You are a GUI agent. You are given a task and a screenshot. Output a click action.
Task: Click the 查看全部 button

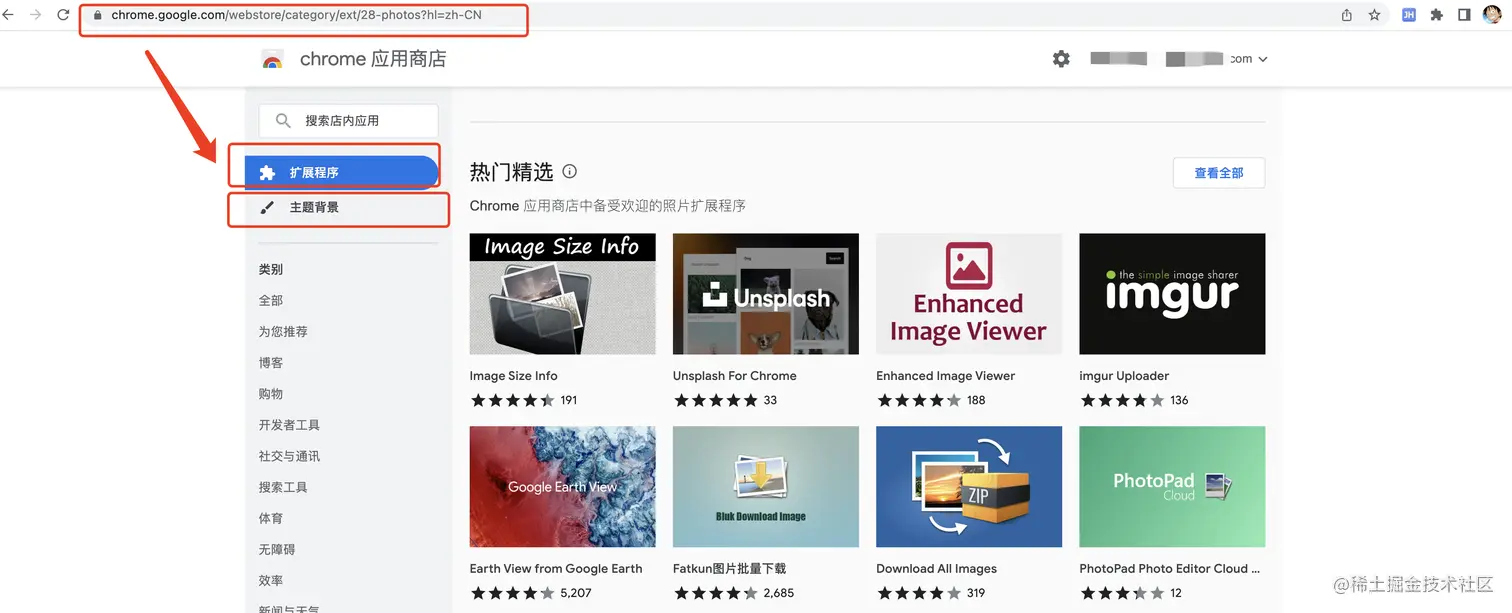tap(1219, 173)
